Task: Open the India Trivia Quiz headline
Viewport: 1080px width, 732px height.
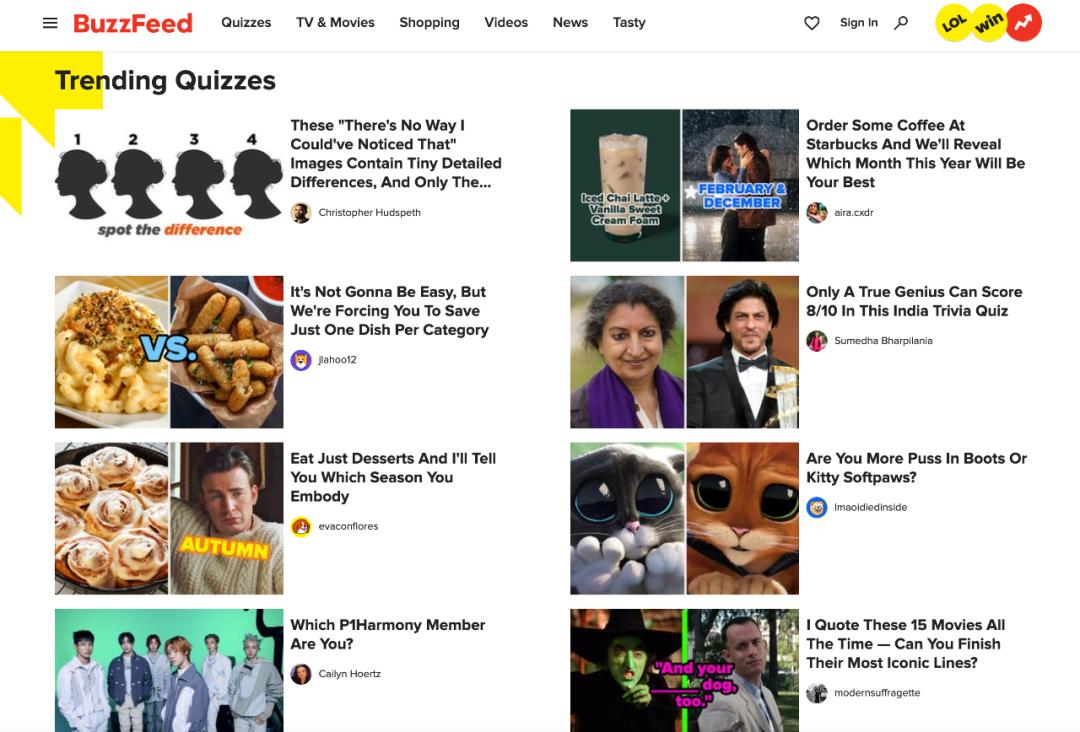Action: [x=914, y=301]
